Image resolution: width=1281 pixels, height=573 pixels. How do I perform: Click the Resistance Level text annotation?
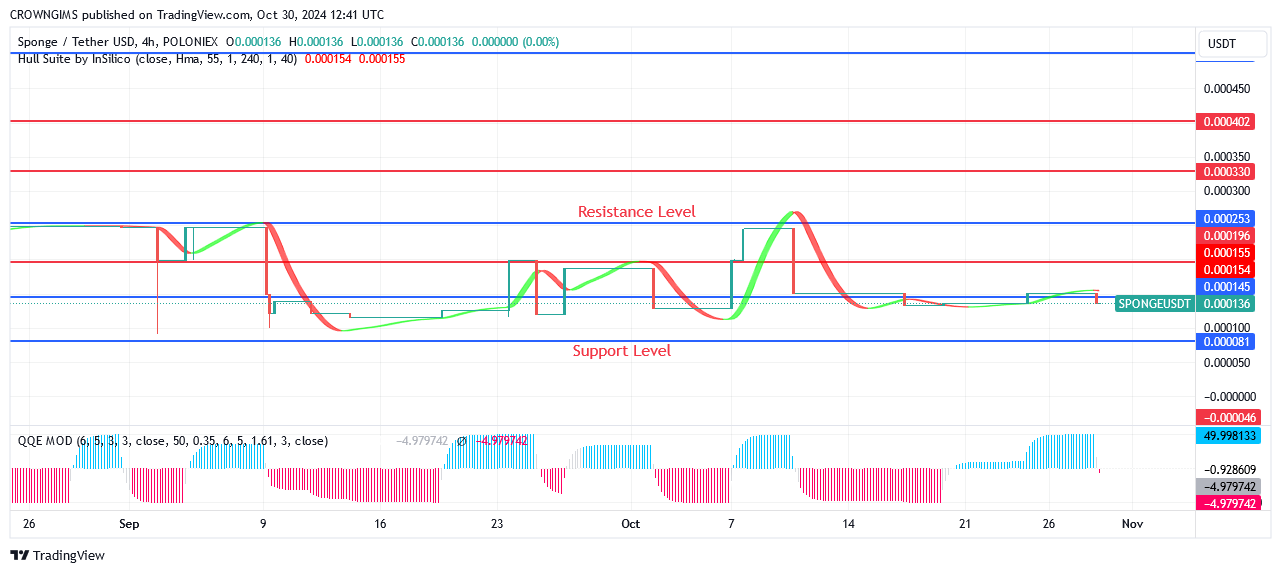click(636, 212)
